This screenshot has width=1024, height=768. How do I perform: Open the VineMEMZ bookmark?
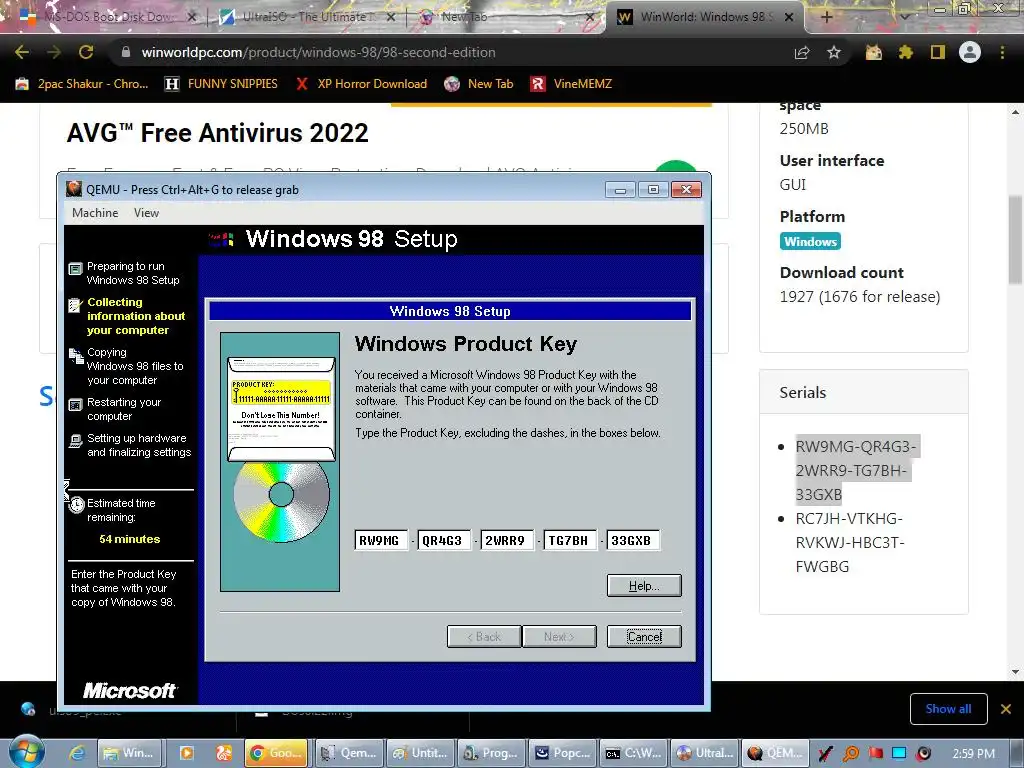[x=571, y=84]
